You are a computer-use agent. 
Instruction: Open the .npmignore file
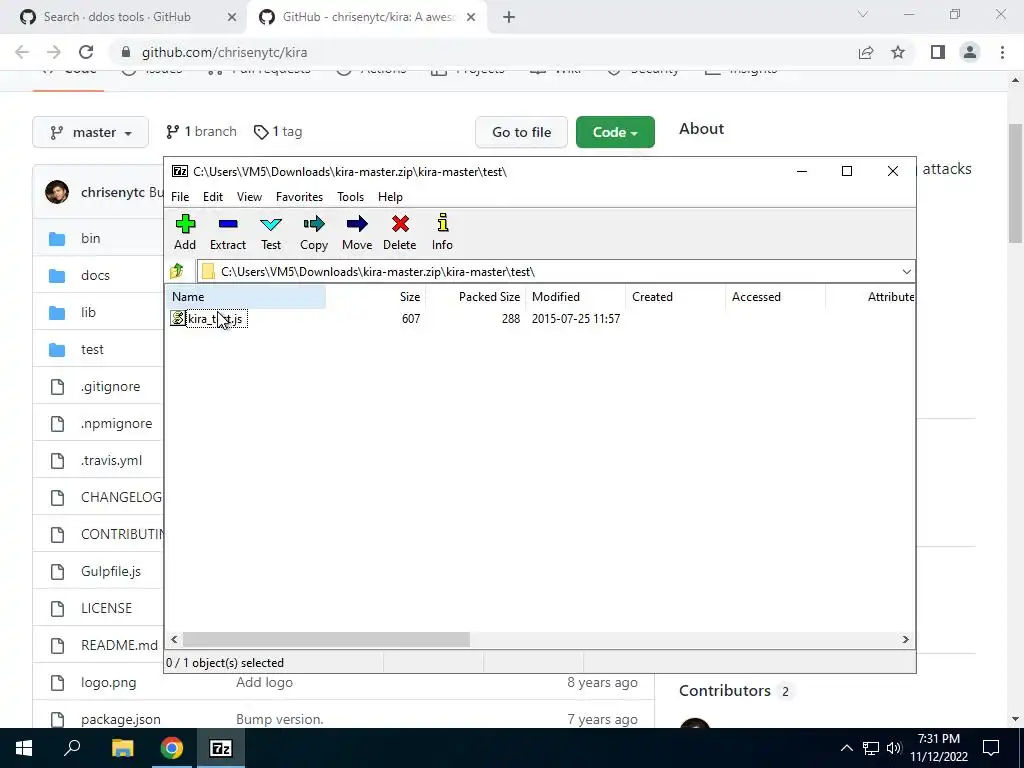pos(116,423)
